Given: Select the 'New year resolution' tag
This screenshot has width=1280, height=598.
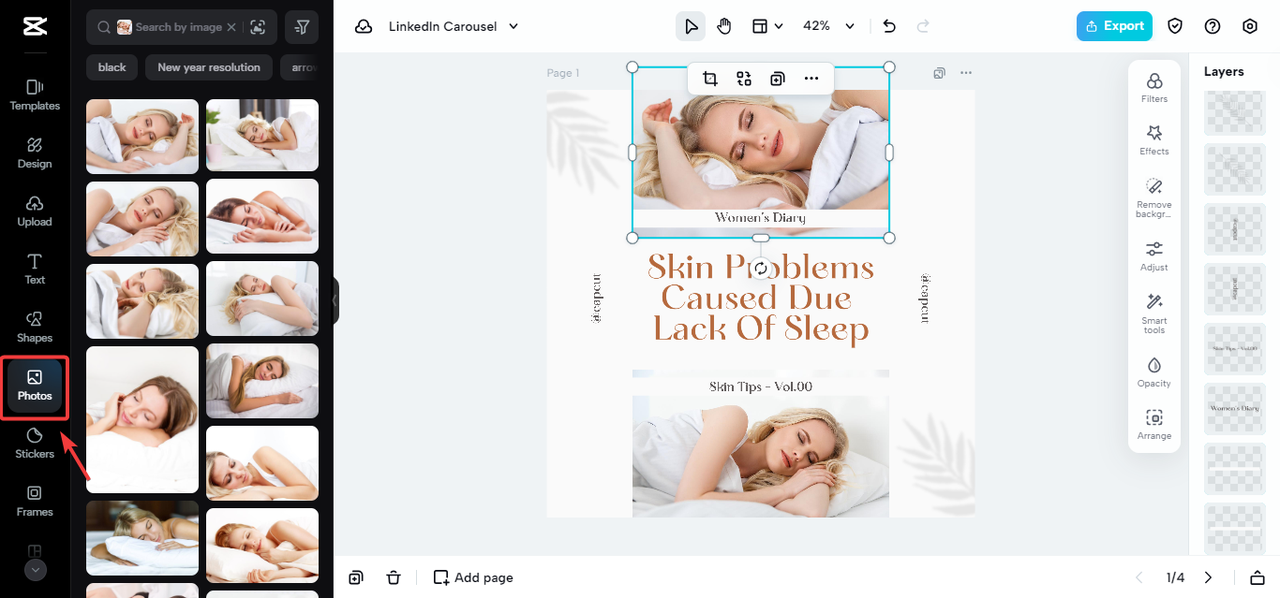Looking at the screenshot, I should point(208,67).
